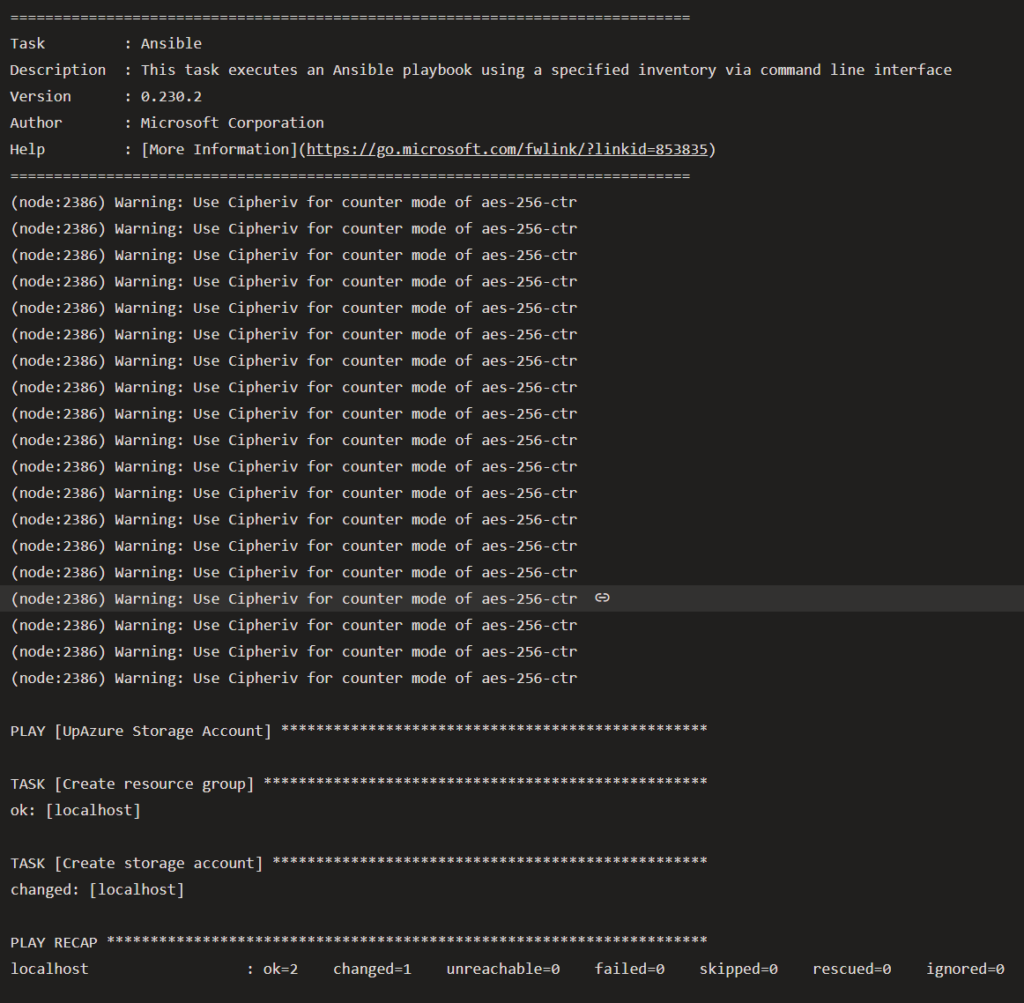This screenshot has height=1003, width=1024.
Task: Click the 'changed=1' value in recap
Action: click(372, 968)
